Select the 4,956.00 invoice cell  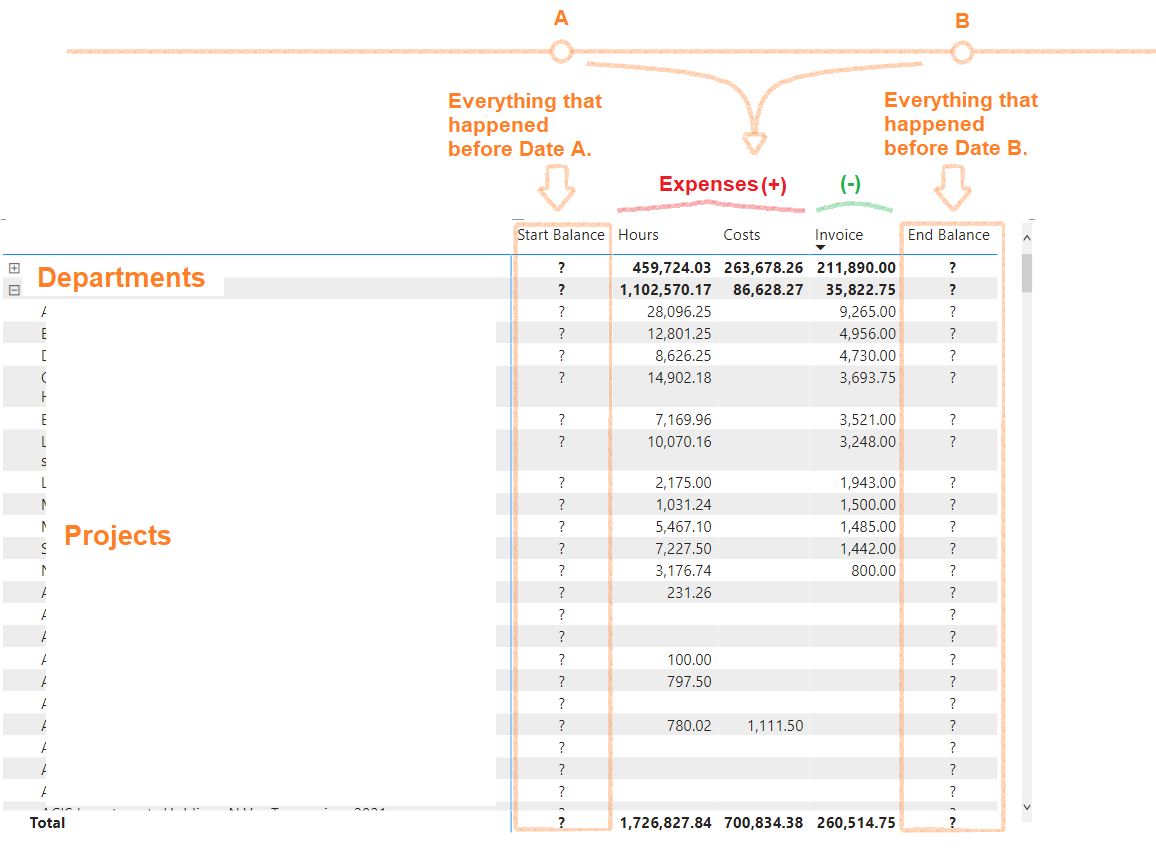click(x=868, y=335)
